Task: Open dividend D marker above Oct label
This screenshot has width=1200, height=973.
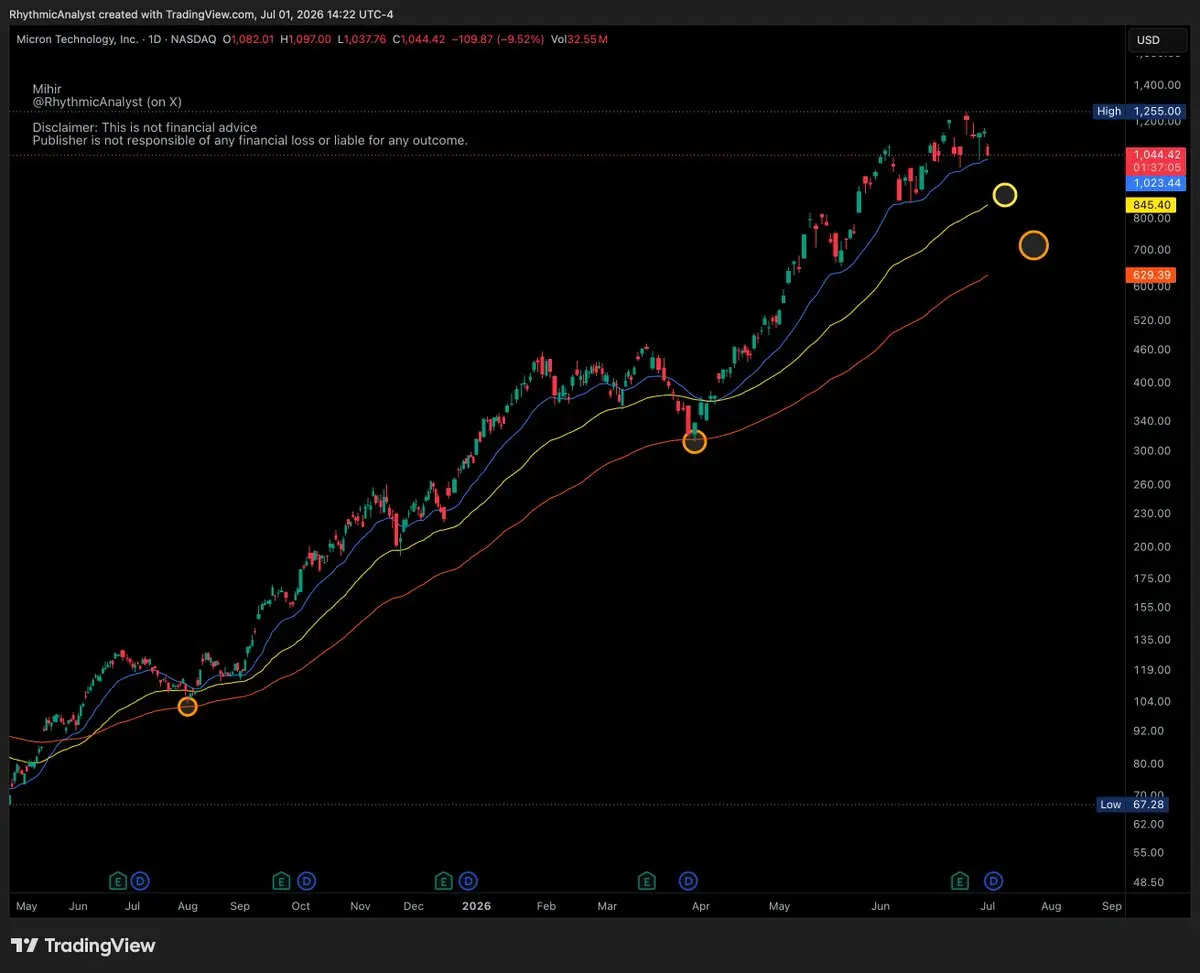Action: [307, 881]
